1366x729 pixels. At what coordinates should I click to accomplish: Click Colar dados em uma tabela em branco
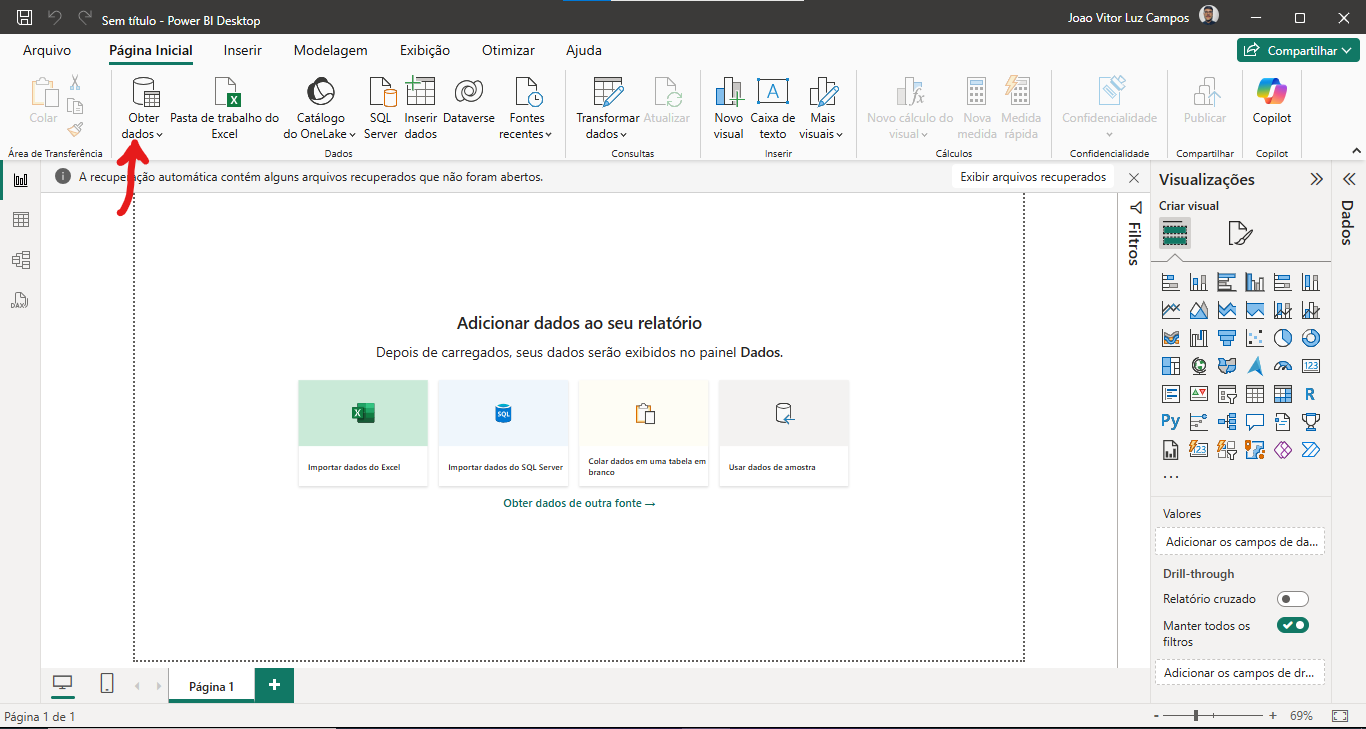643,433
